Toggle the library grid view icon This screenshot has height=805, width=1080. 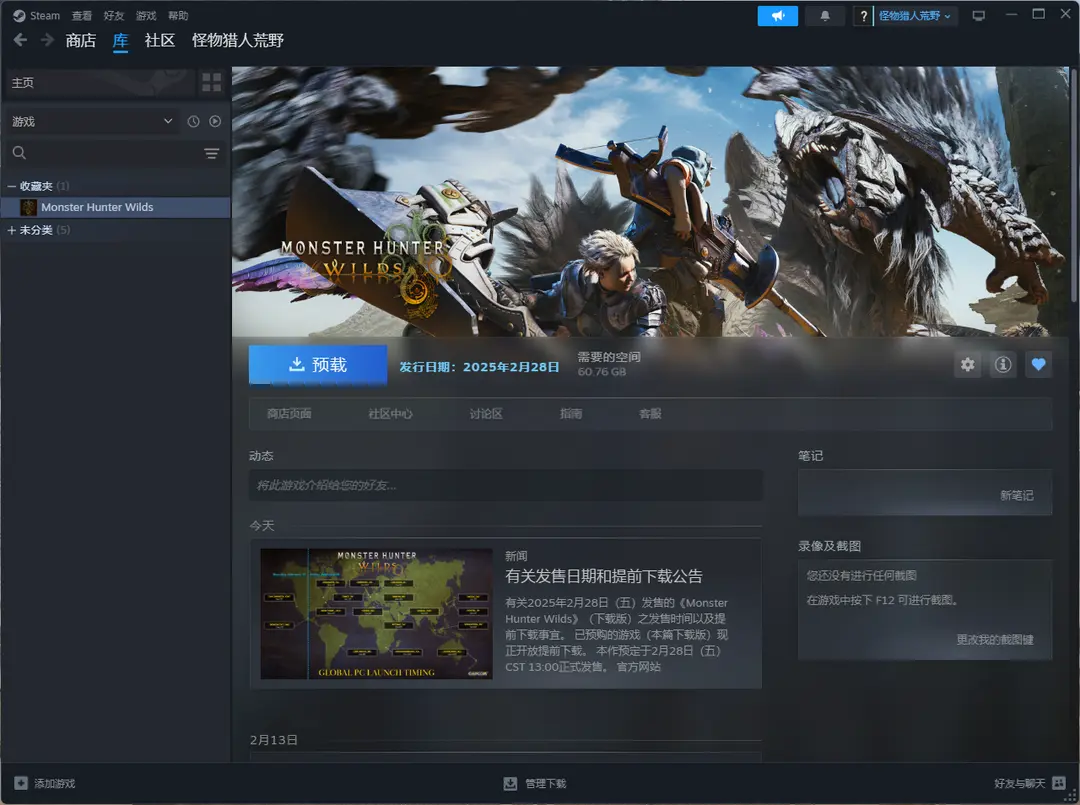[x=211, y=83]
